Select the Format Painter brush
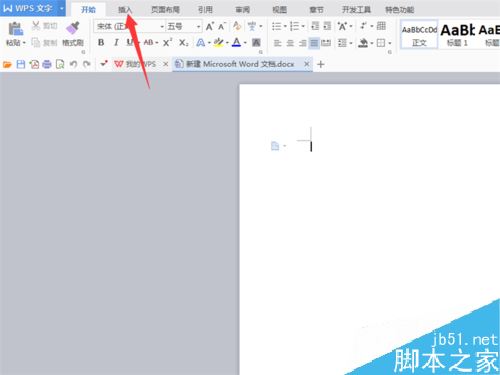Viewport: 500px width, 375px height. 72,29
